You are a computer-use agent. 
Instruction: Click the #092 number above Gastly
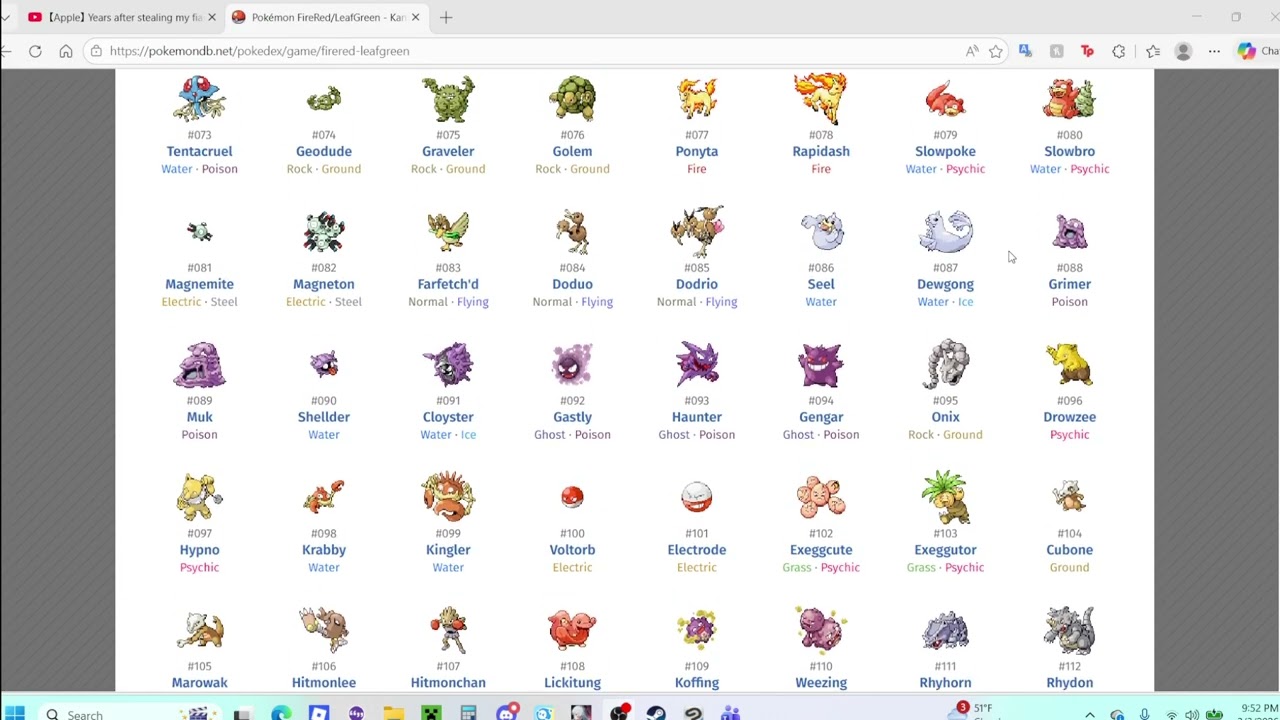pos(572,401)
